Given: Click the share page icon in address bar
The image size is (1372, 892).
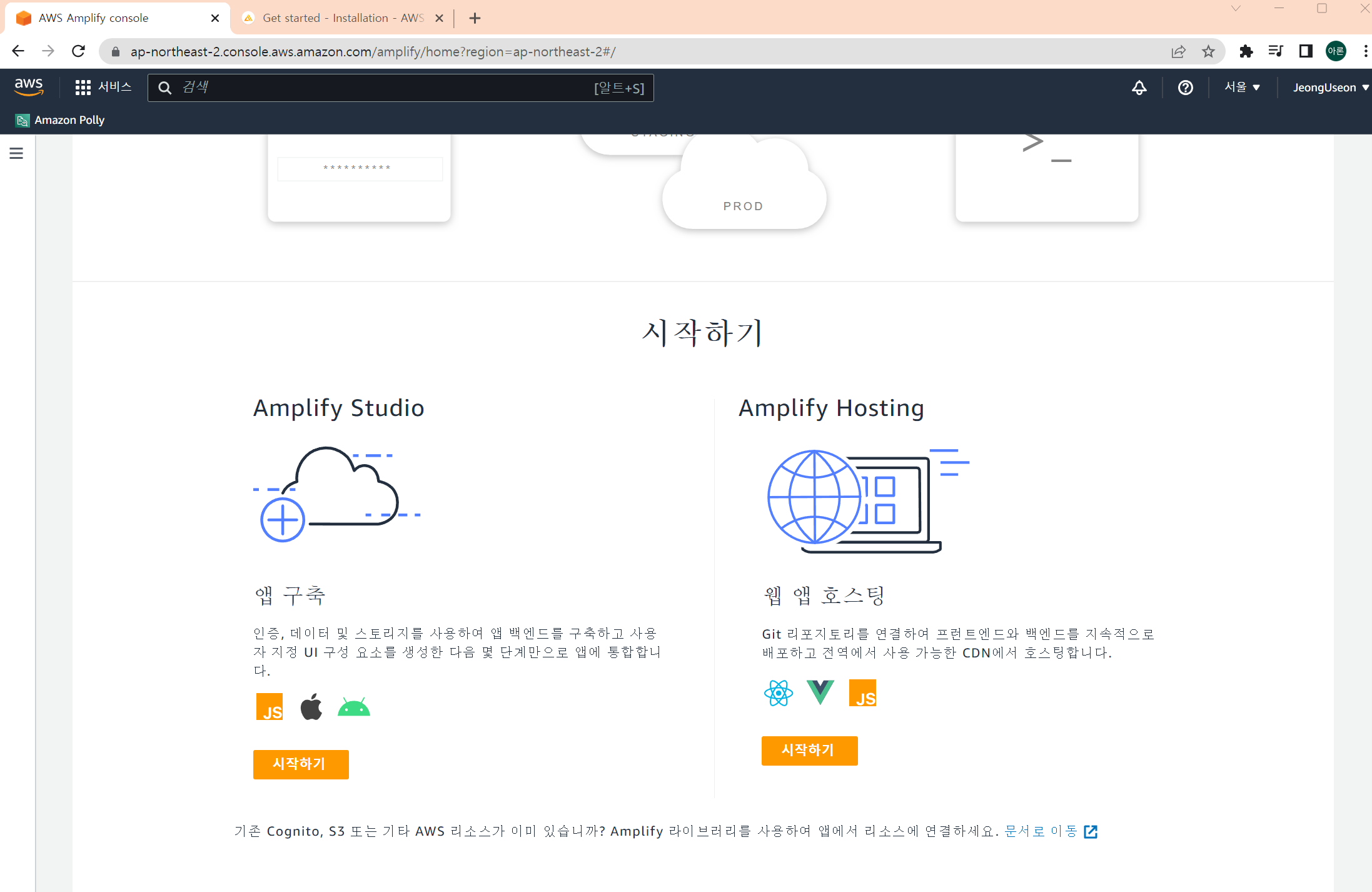Looking at the screenshot, I should pyautogui.click(x=1178, y=51).
